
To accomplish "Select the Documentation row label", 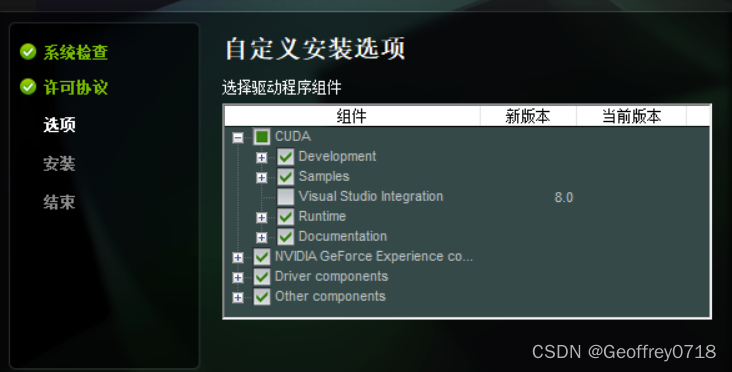I will click(343, 236).
